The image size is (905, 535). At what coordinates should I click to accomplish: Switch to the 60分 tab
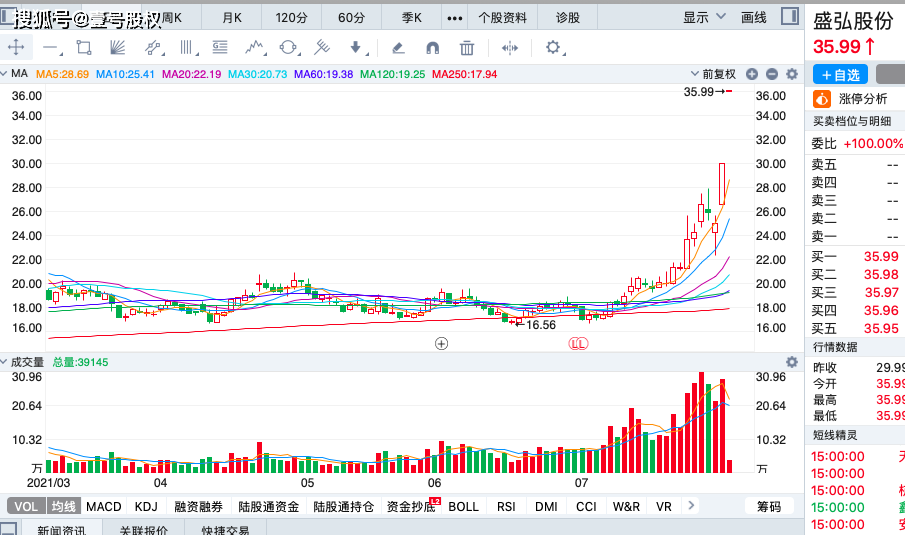pos(351,18)
